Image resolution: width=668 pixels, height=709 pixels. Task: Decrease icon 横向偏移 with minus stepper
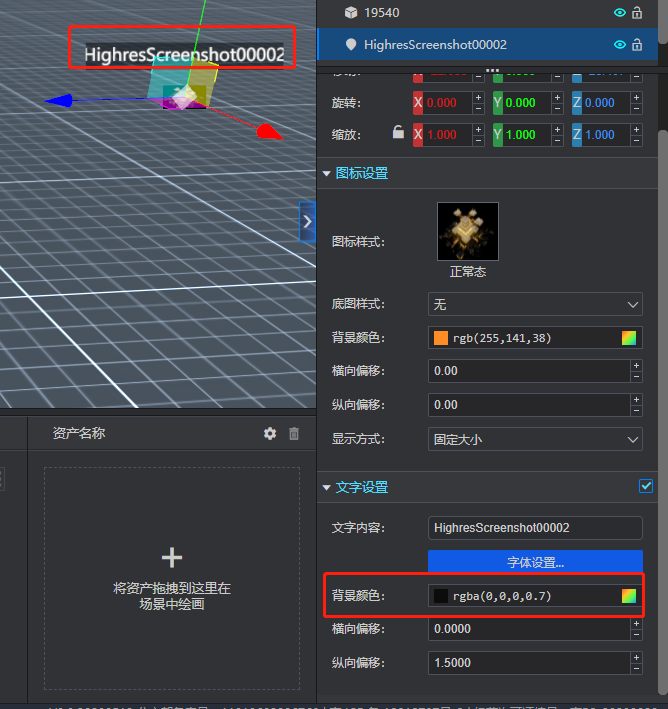tap(636, 377)
